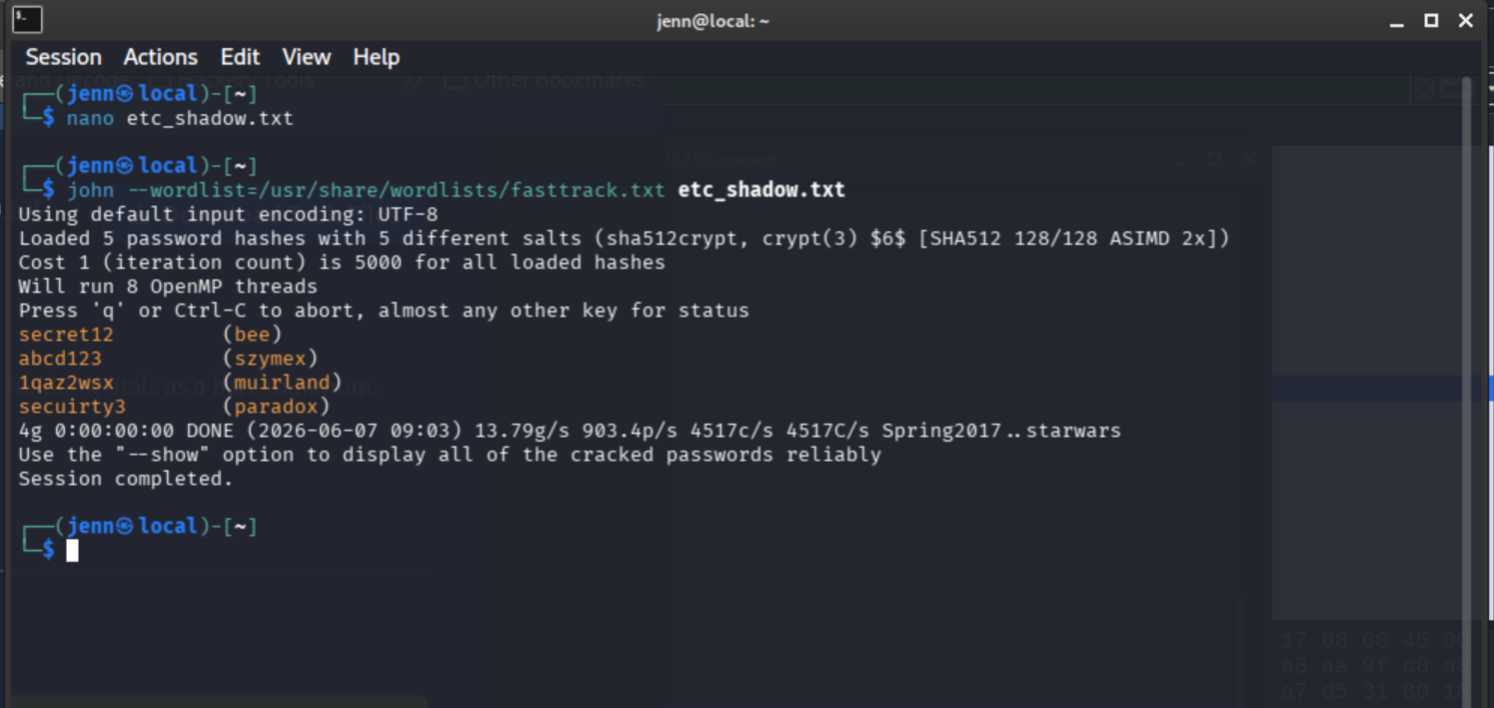Click the username '(bee)'
The height and width of the screenshot is (708, 1494).
click(x=252, y=334)
